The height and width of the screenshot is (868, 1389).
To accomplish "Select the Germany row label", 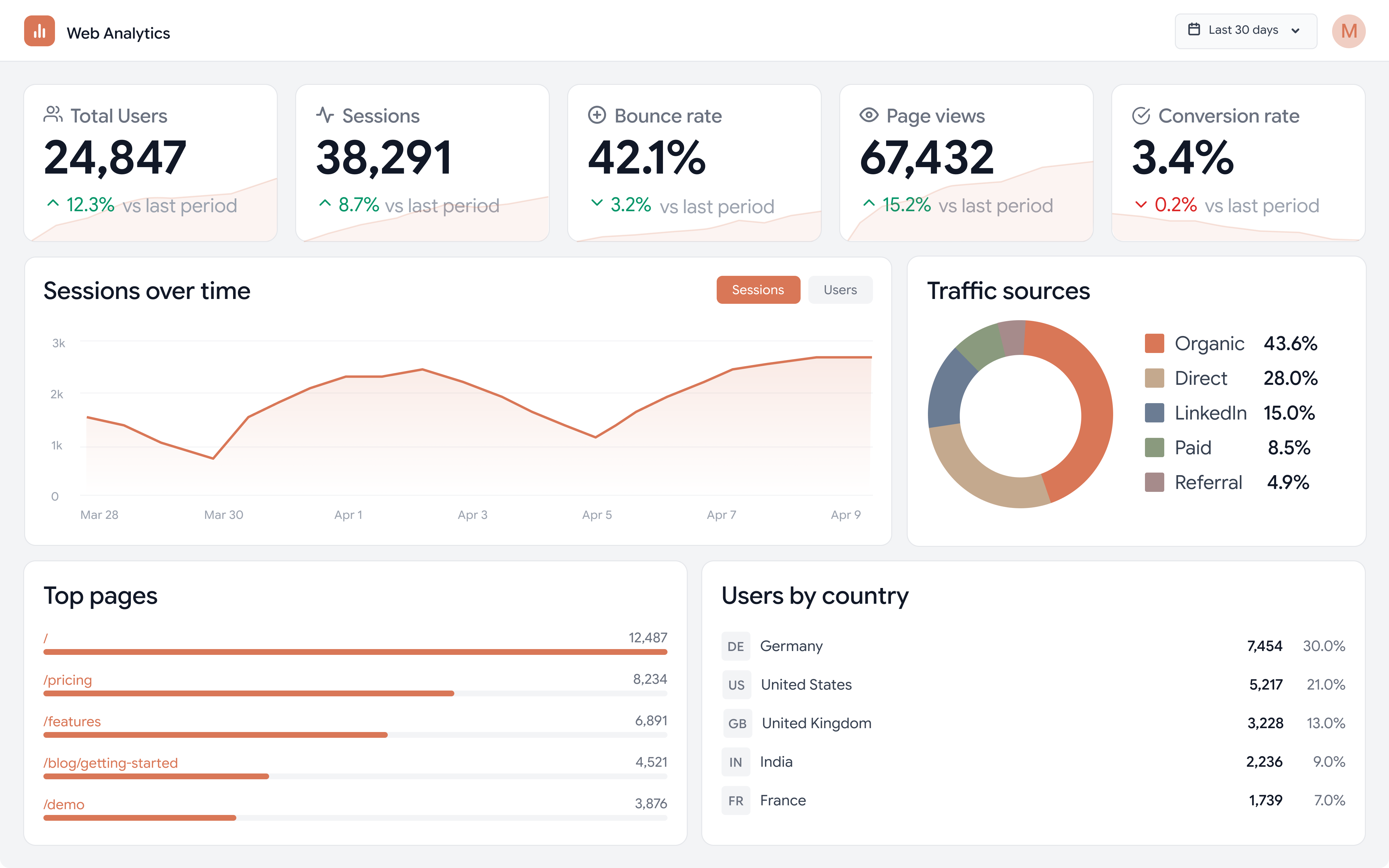I will [x=791, y=646].
